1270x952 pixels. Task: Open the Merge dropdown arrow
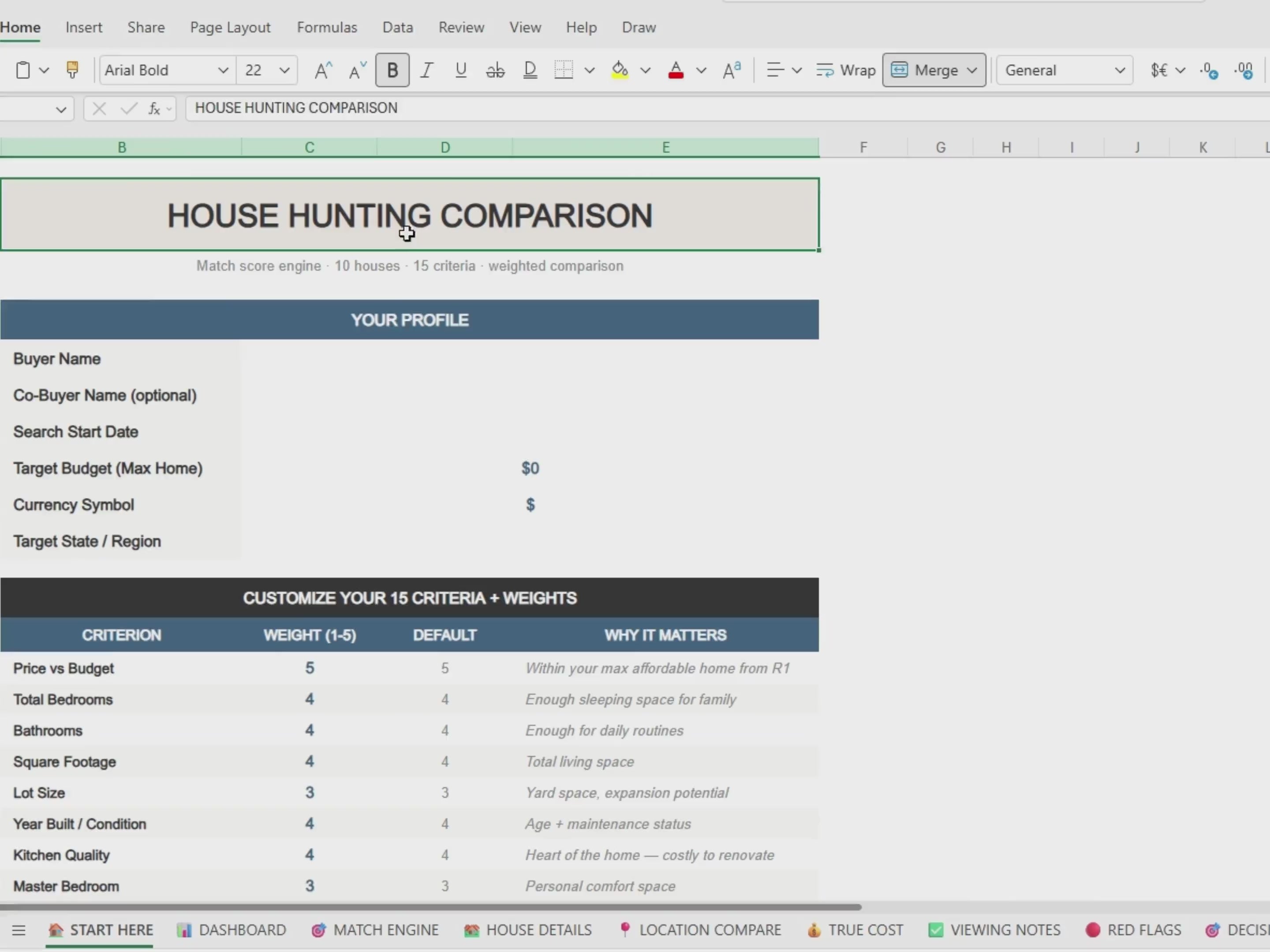pyautogui.click(x=972, y=71)
